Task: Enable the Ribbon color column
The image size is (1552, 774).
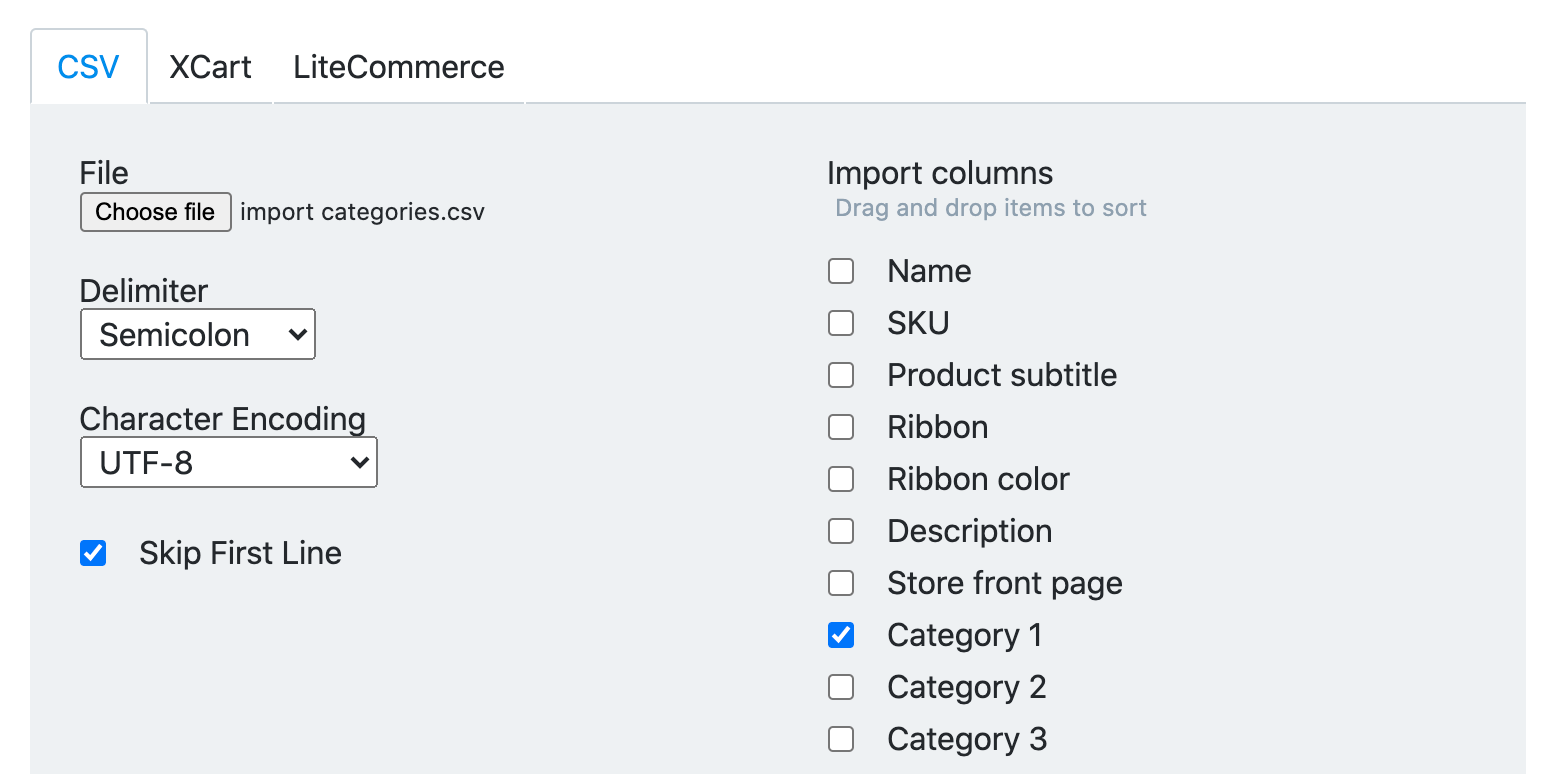Action: (x=840, y=478)
